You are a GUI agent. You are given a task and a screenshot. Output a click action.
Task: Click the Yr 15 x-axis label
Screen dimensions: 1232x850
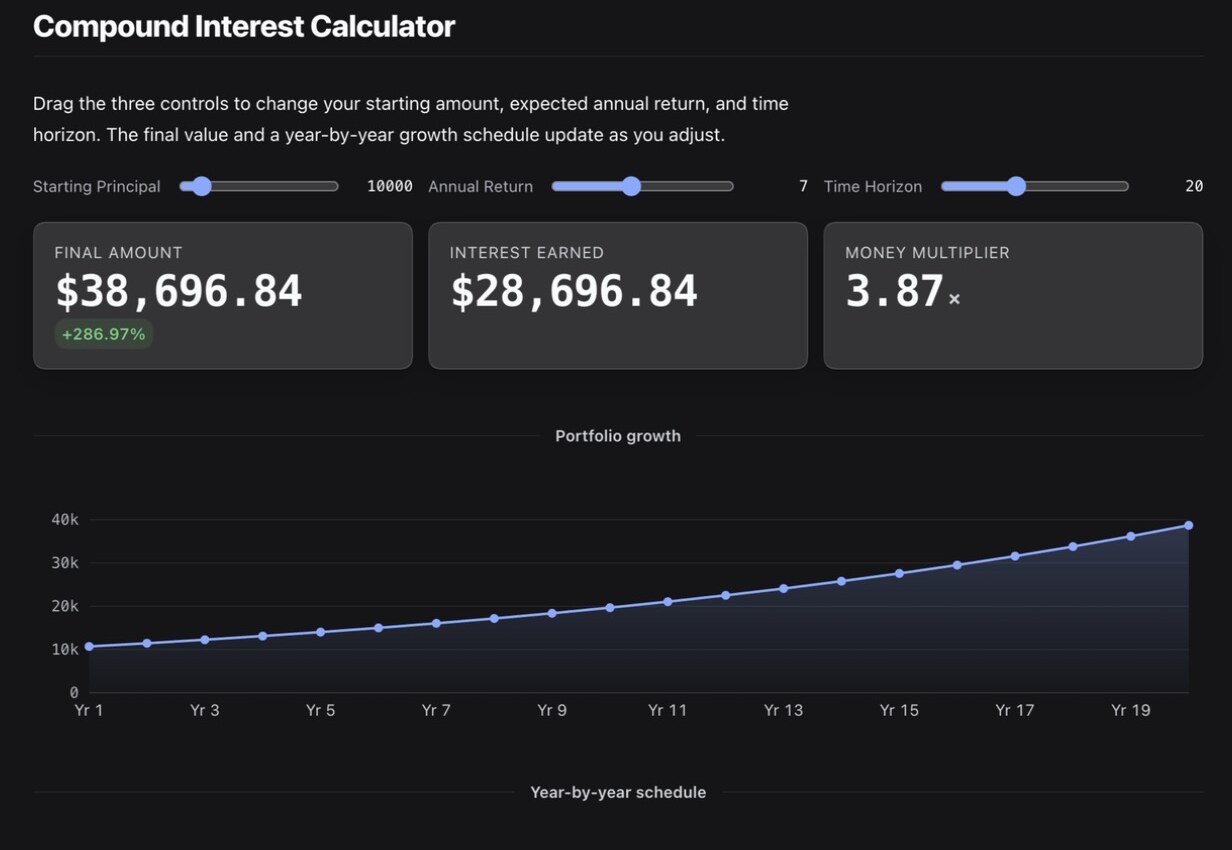click(899, 710)
